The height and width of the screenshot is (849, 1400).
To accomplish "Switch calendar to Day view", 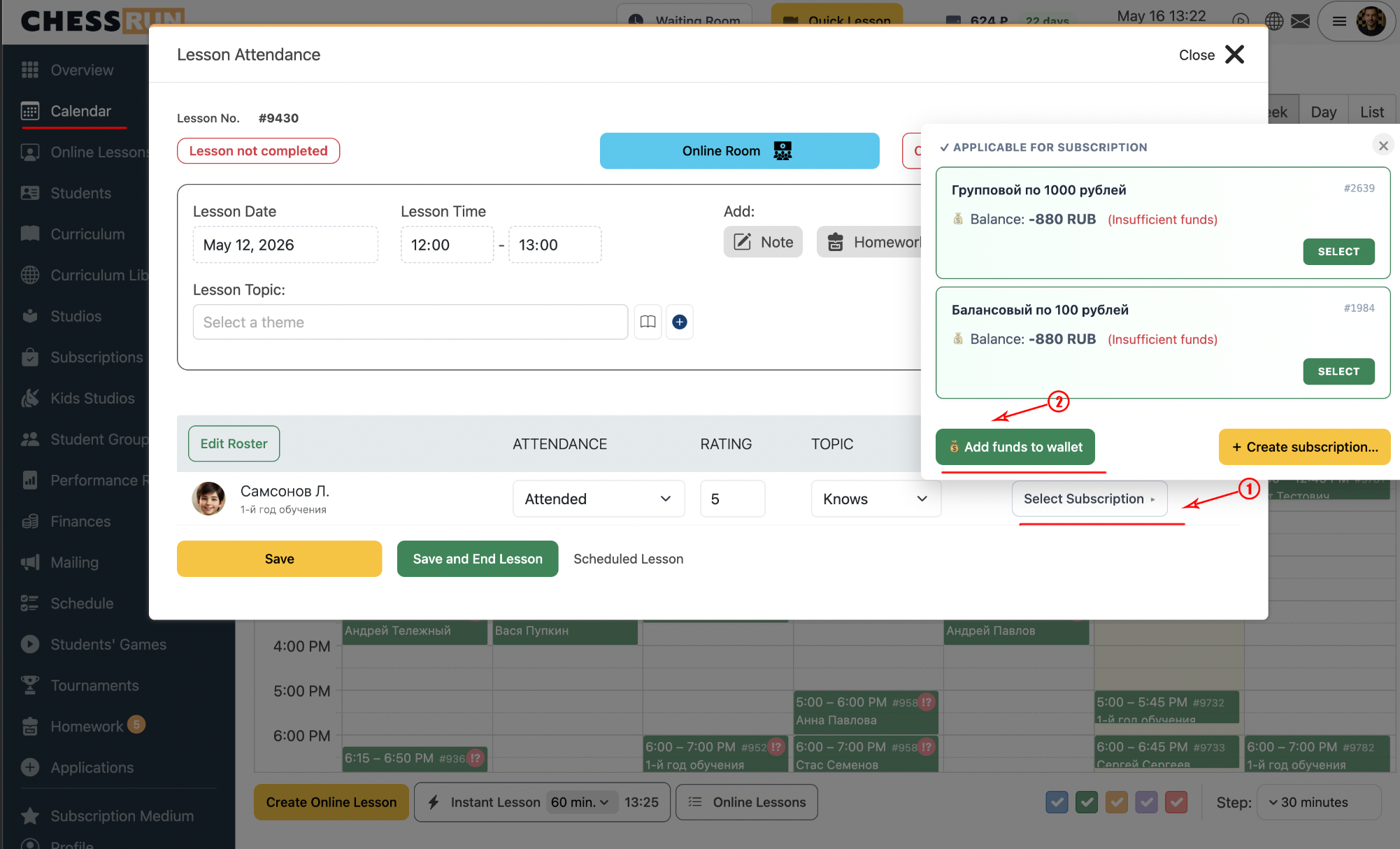I will coord(1323,112).
